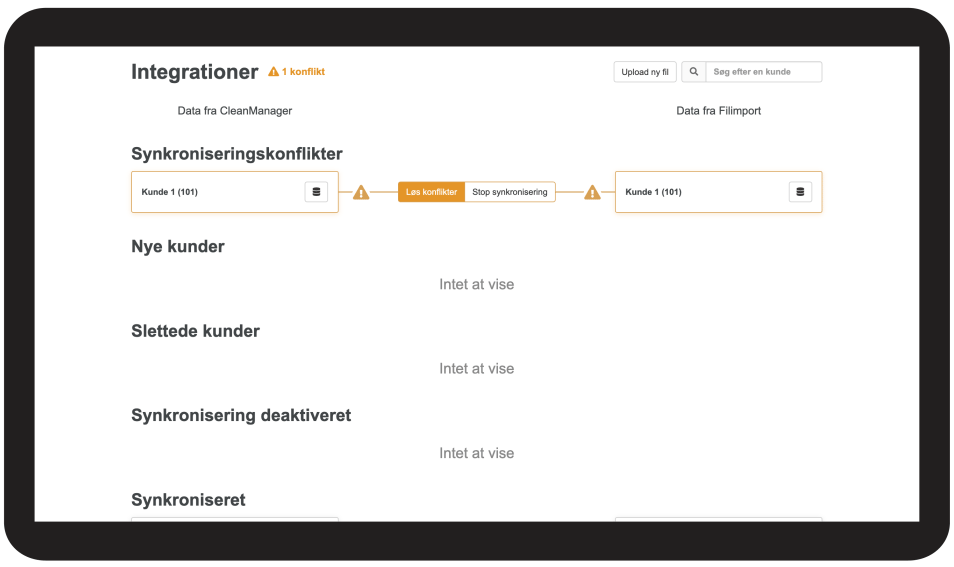The height and width of the screenshot is (567, 954).
Task: Click the Nye kunder heading
Action: point(178,246)
